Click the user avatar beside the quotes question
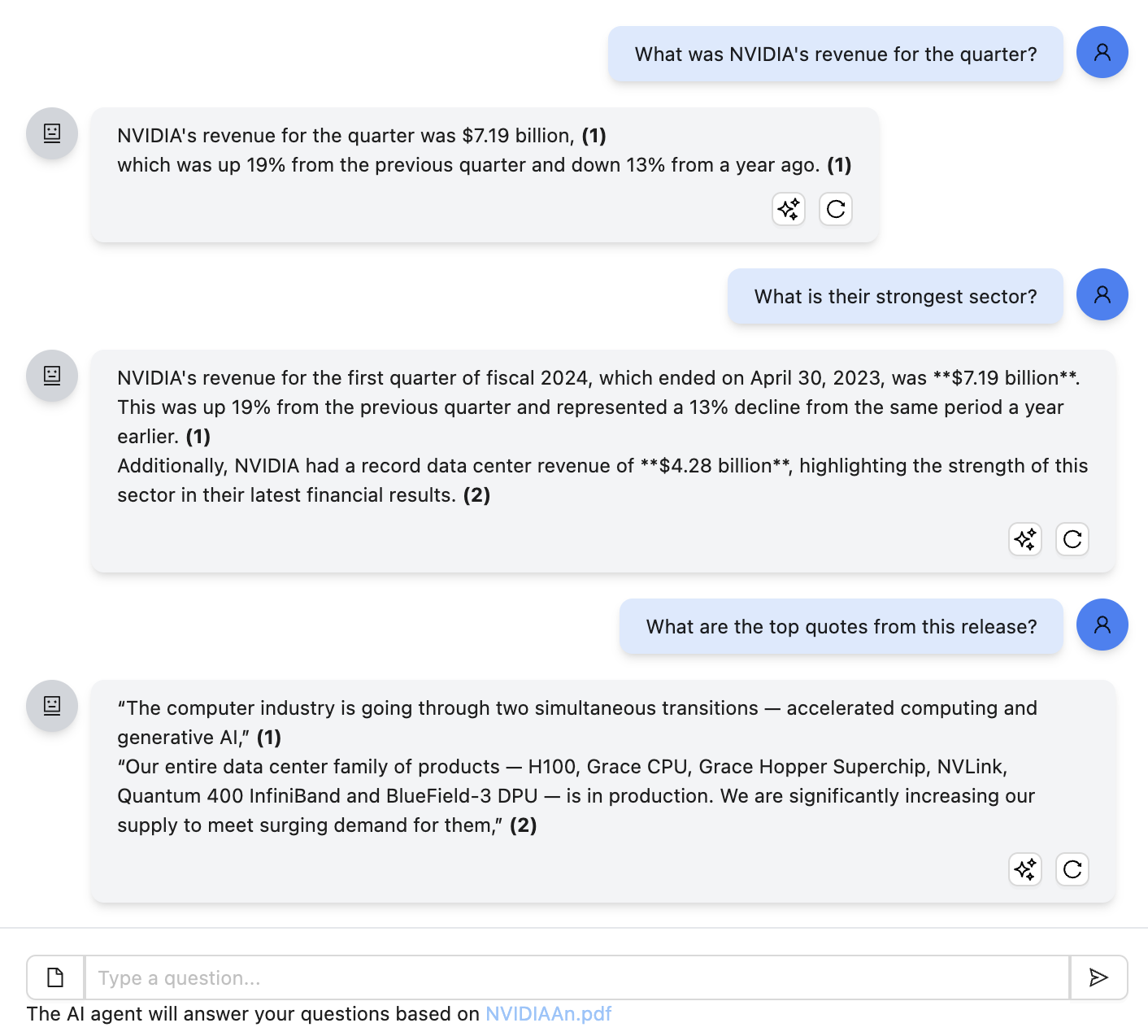1148x1036 pixels. click(1102, 625)
